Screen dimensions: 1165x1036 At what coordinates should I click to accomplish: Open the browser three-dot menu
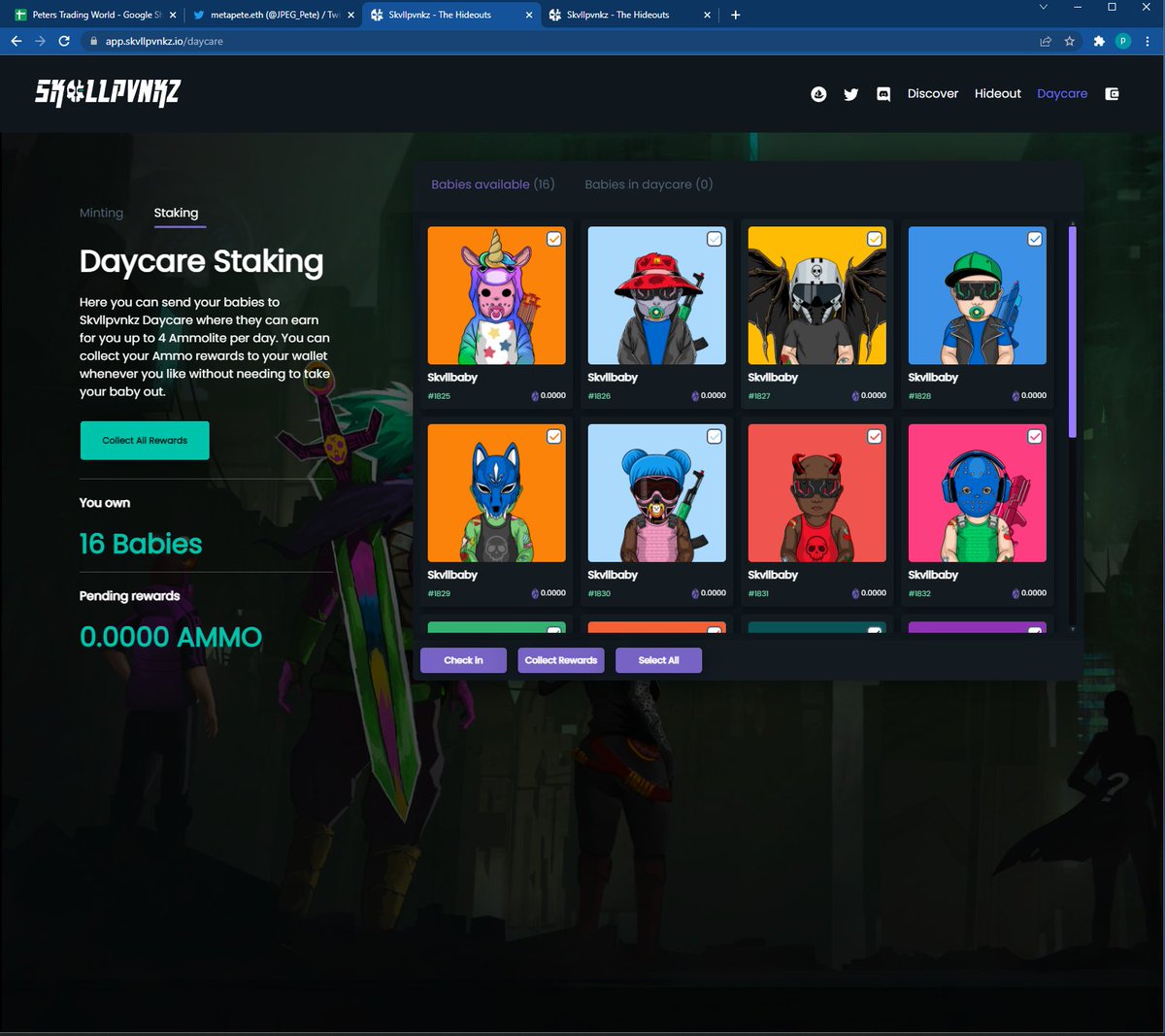tap(1148, 41)
